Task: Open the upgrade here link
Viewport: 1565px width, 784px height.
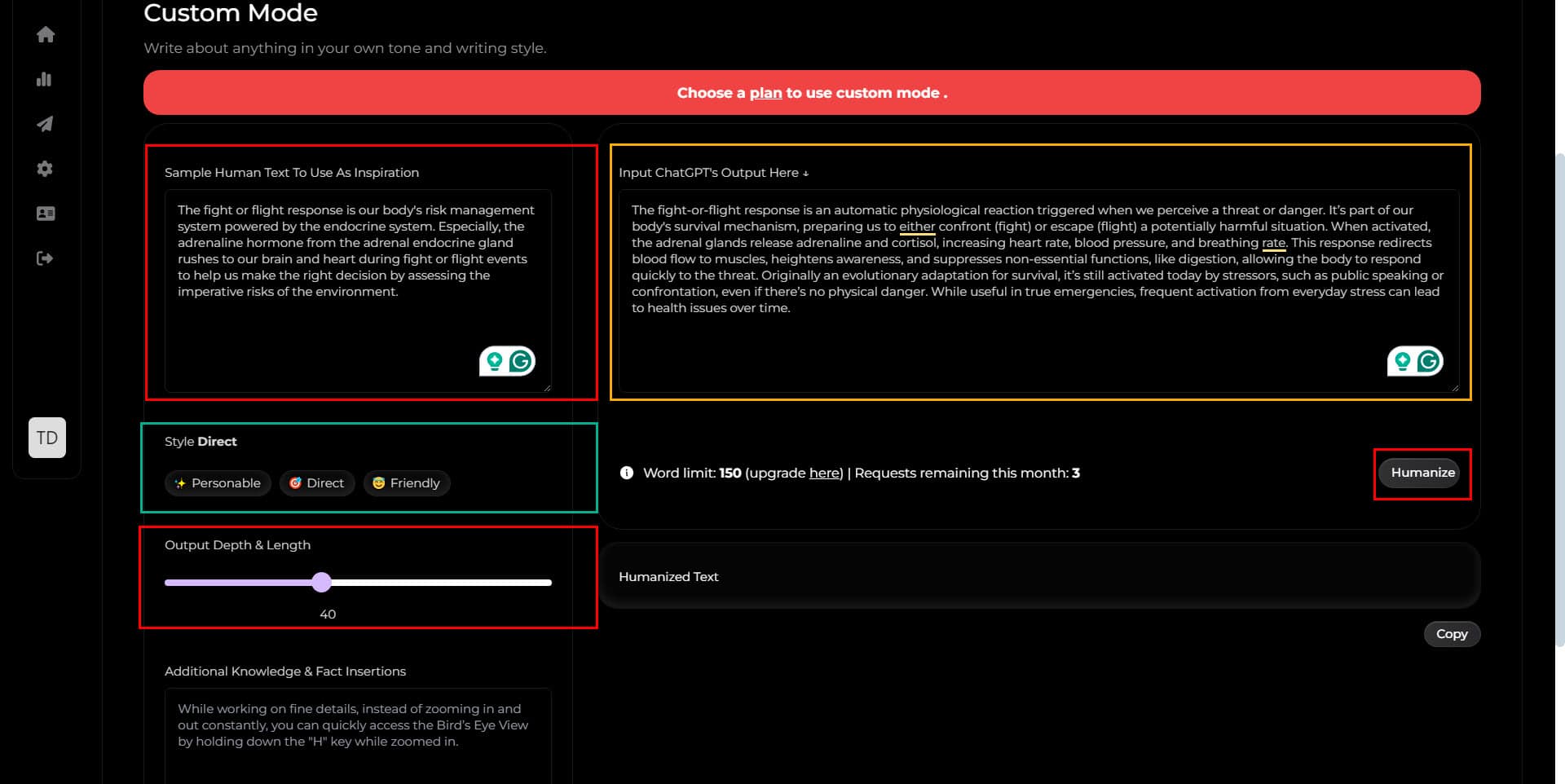Action: click(824, 473)
